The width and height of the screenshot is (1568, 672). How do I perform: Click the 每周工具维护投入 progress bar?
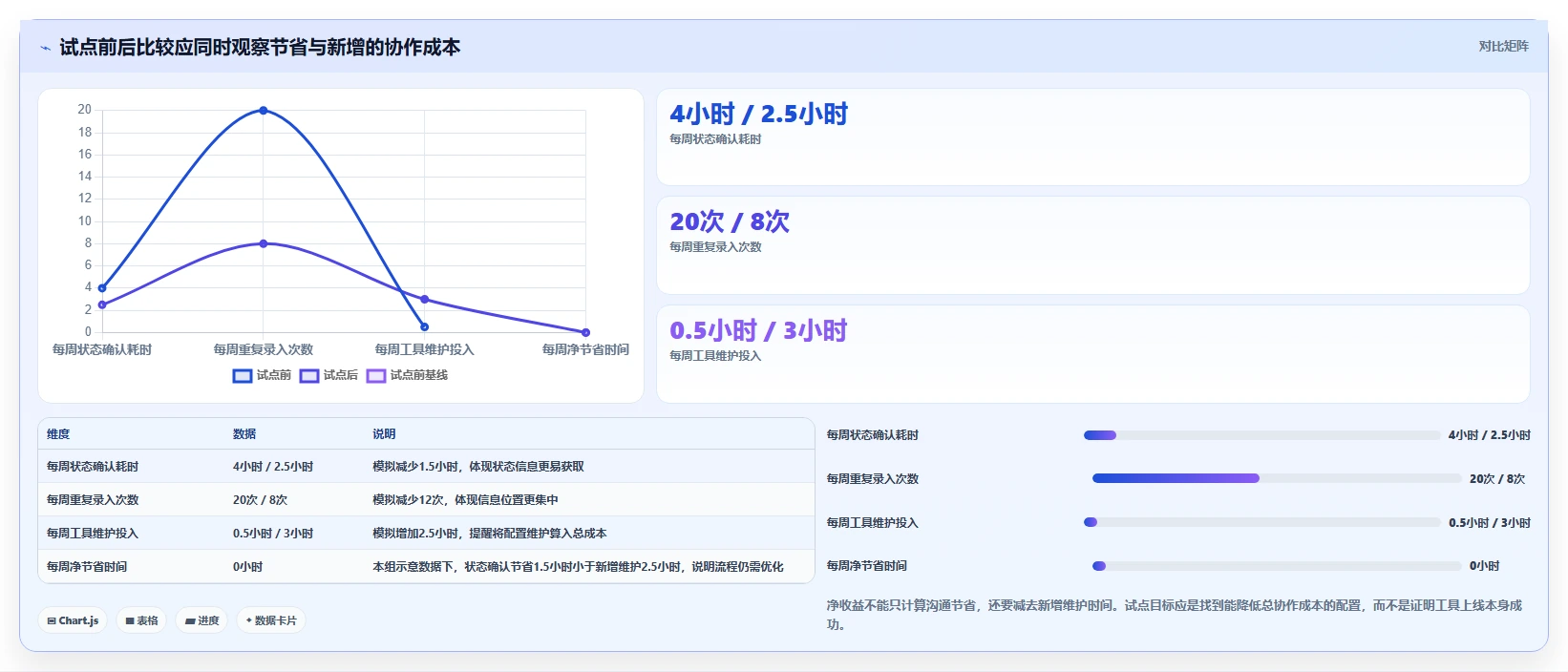pyautogui.click(x=1262, y=522)
